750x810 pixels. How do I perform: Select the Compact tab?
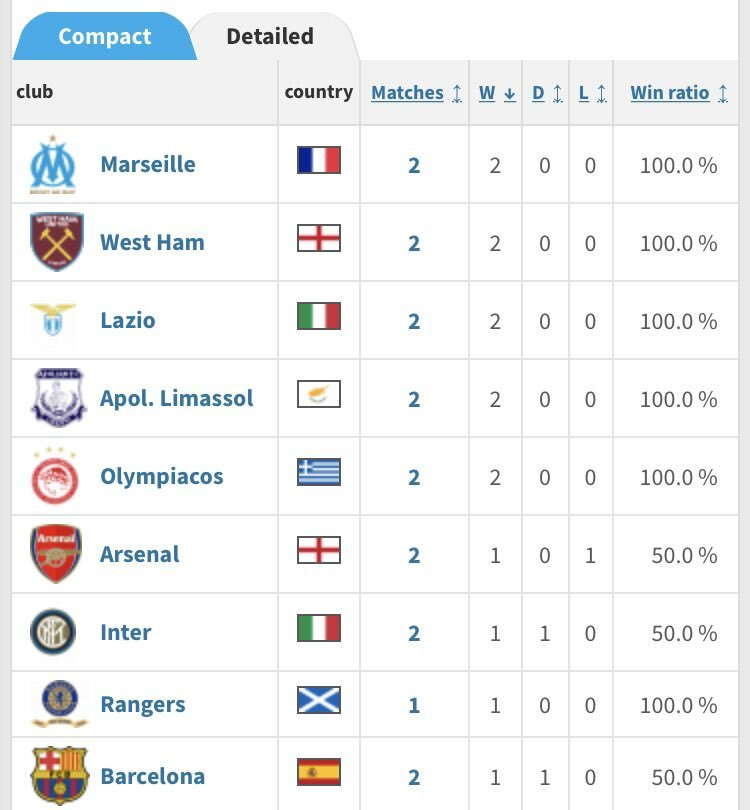pos(105,36)
